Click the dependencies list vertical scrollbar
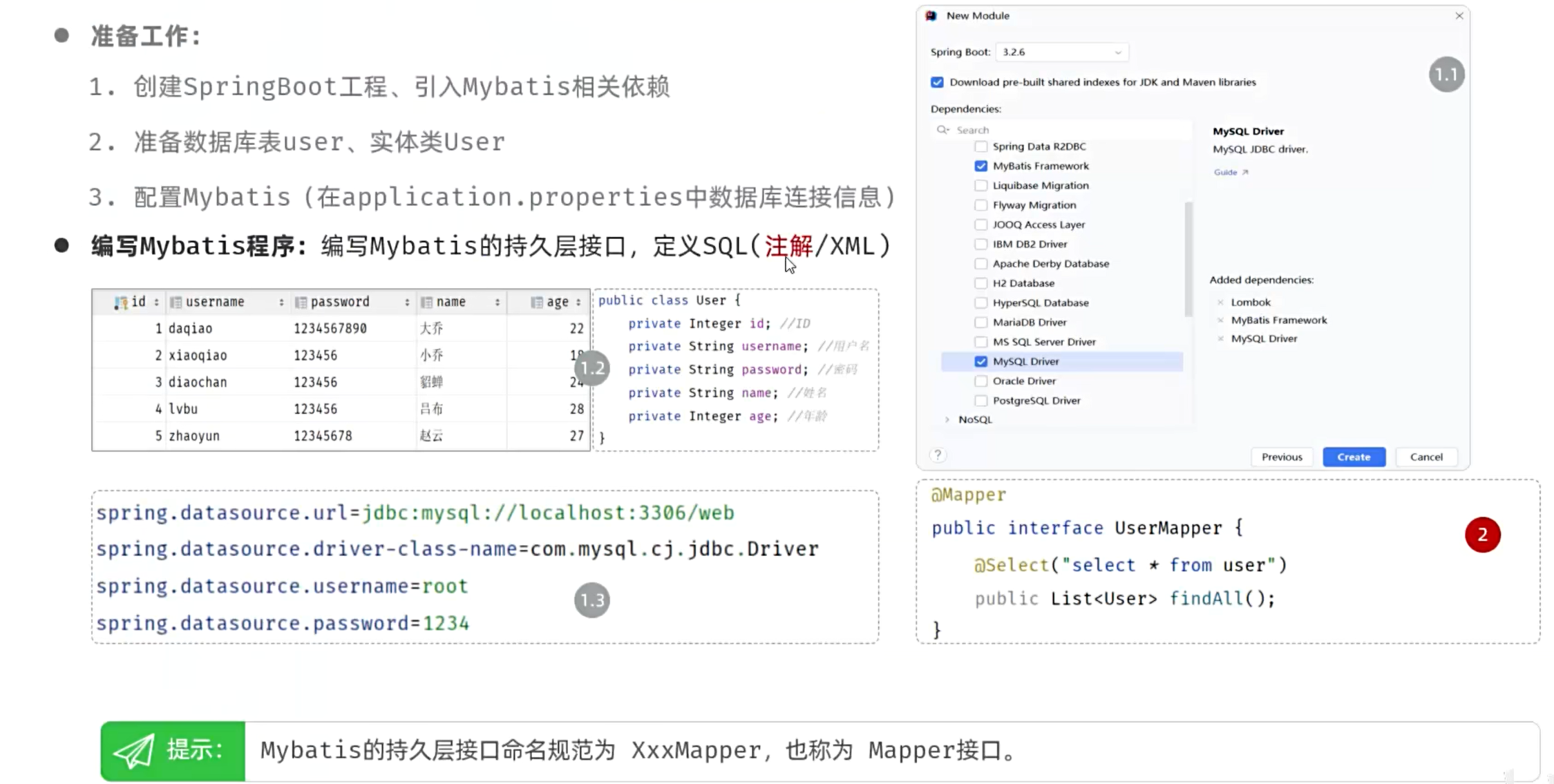 coord(1188,259)
